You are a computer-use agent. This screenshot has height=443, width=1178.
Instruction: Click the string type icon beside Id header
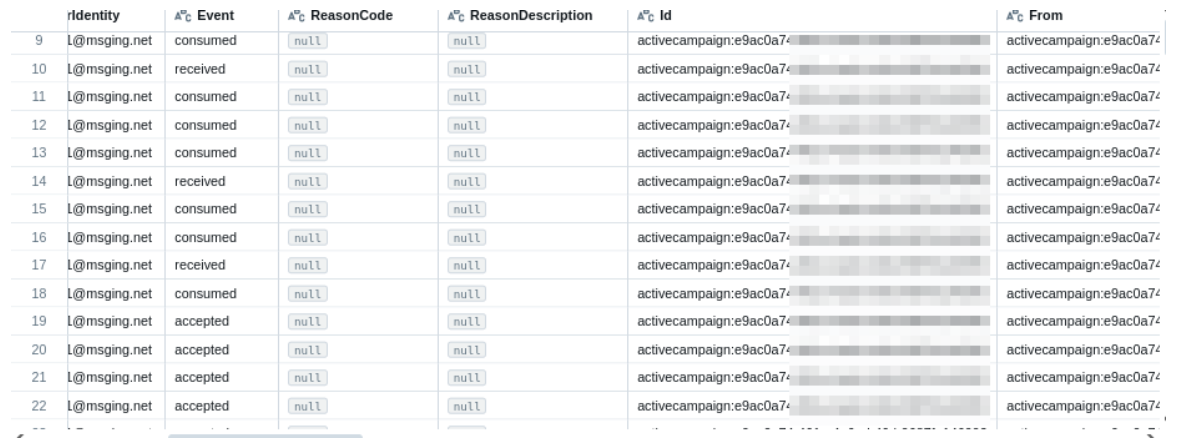tap(643, 17)
